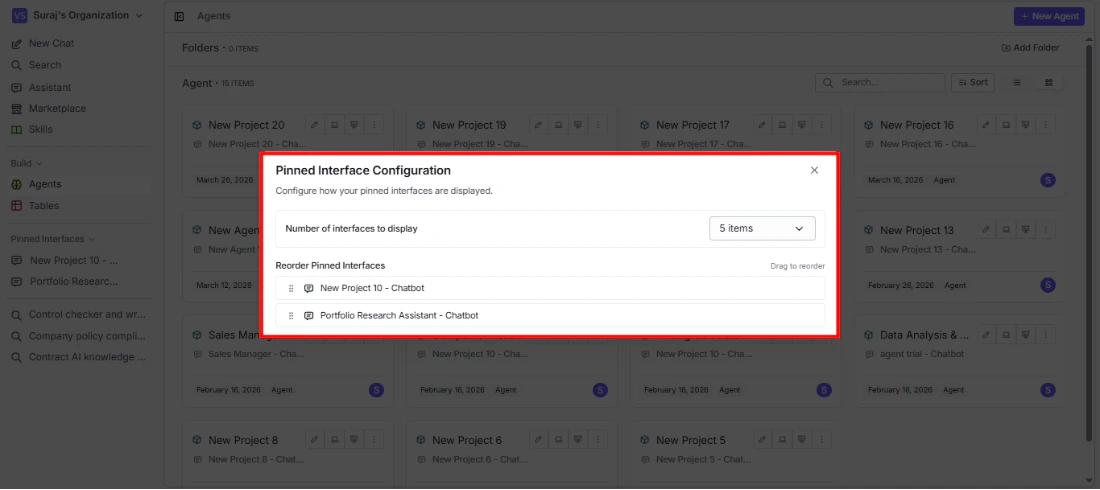This screenshot has height=490, width=1100.
Task: Click presentation icon on New Project 19
Action: (x=578, y=125)
